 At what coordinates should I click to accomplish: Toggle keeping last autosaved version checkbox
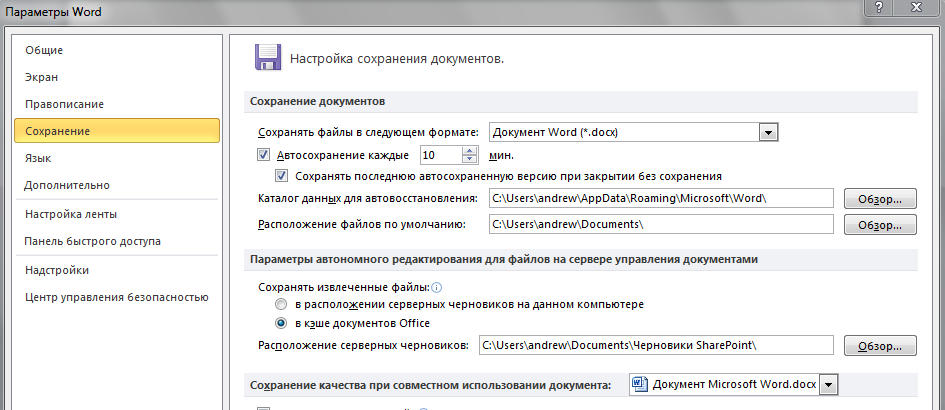tap(281, 176)
